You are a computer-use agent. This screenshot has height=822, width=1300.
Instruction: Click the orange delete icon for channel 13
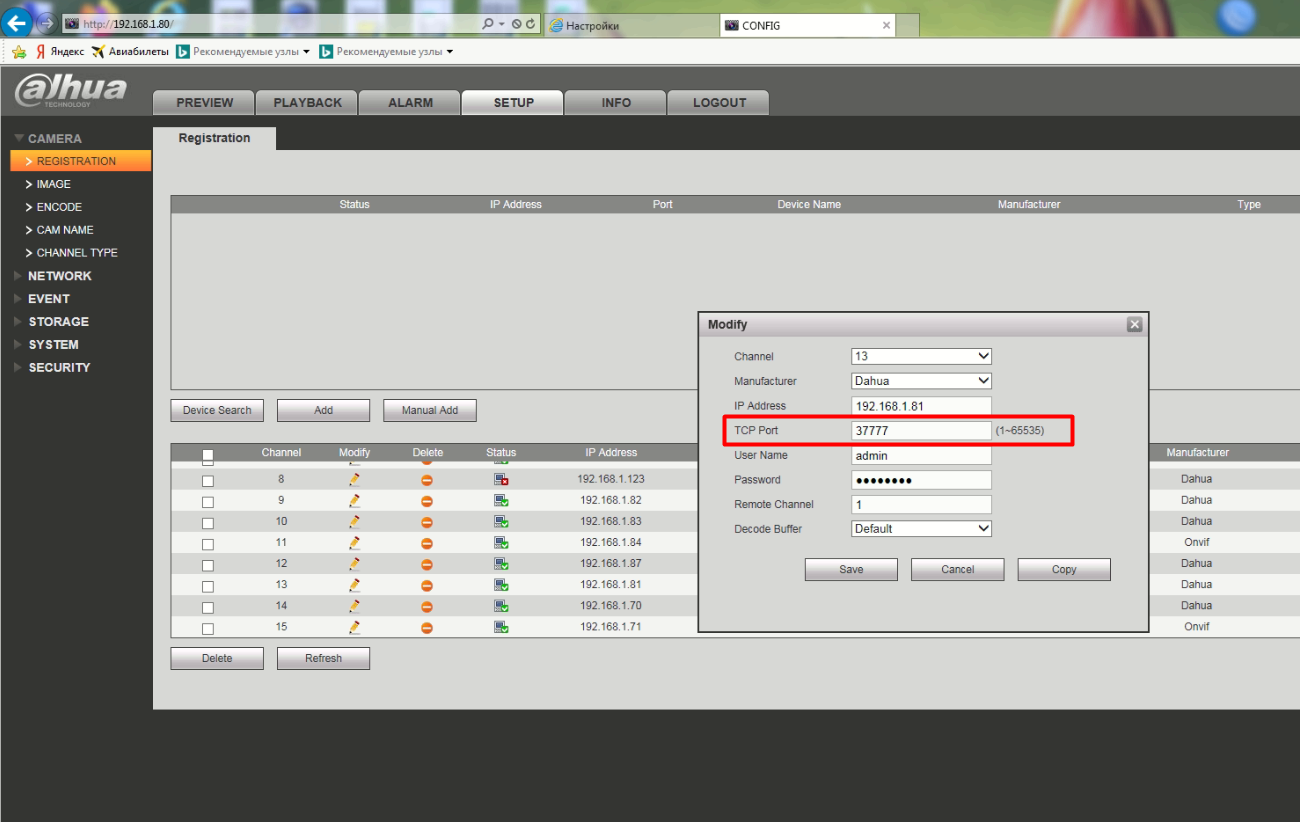427,585
